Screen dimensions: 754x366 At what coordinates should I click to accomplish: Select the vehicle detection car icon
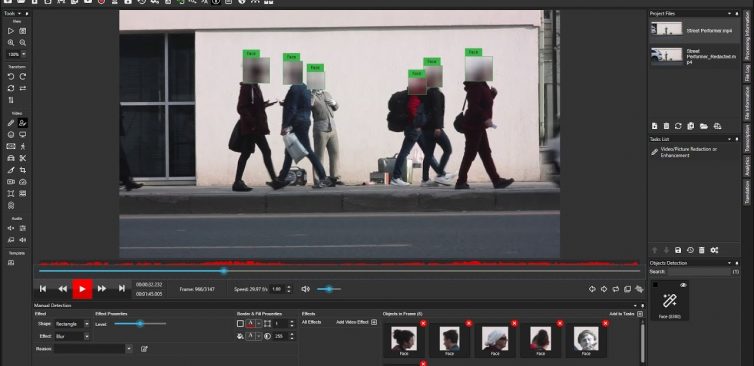(x=11, y=158)
